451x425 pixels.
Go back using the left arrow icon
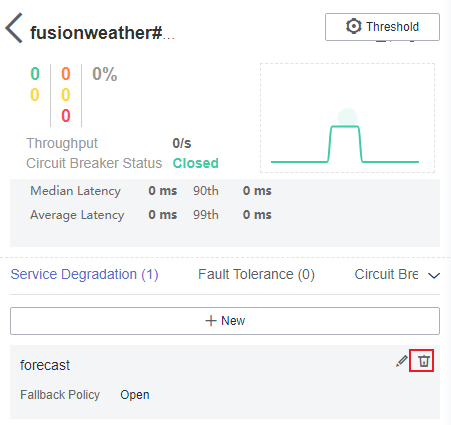pos(14,28)
